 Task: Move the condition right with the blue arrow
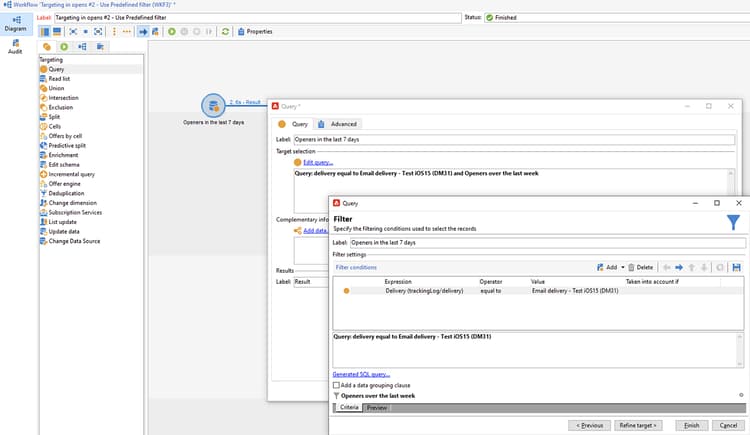(x=679, y=268)
